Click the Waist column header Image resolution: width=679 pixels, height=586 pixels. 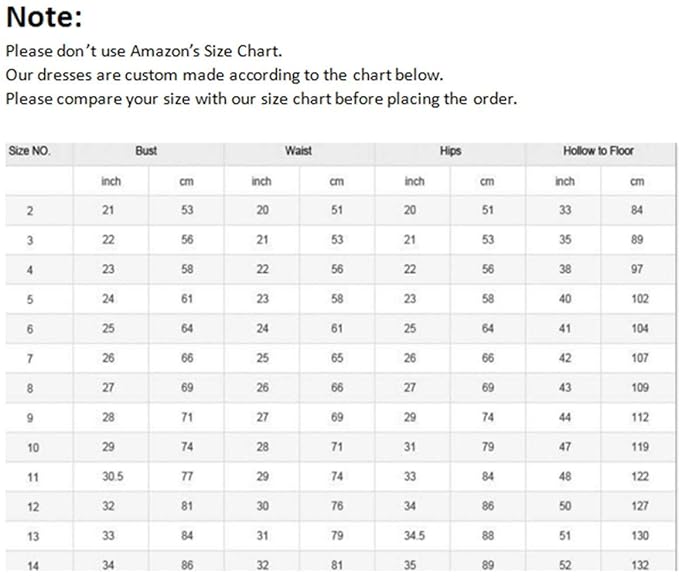(298, 151)
